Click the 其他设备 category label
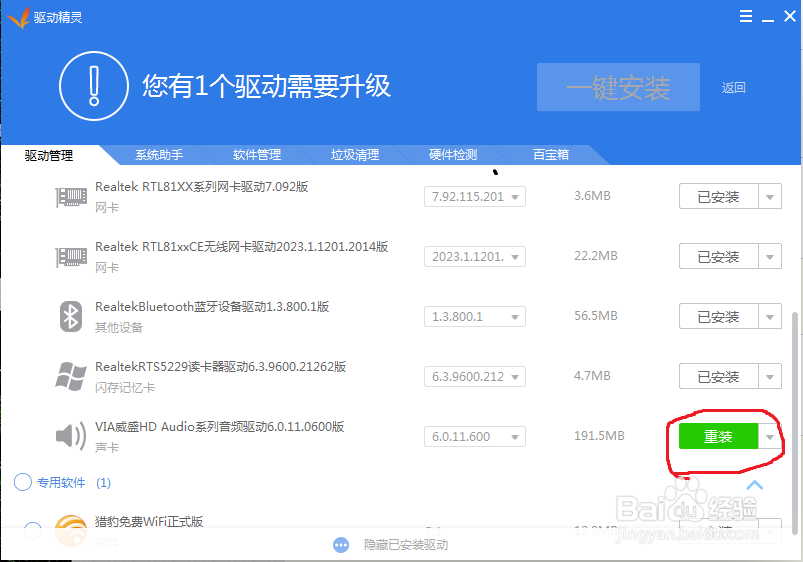 [119, 328]
